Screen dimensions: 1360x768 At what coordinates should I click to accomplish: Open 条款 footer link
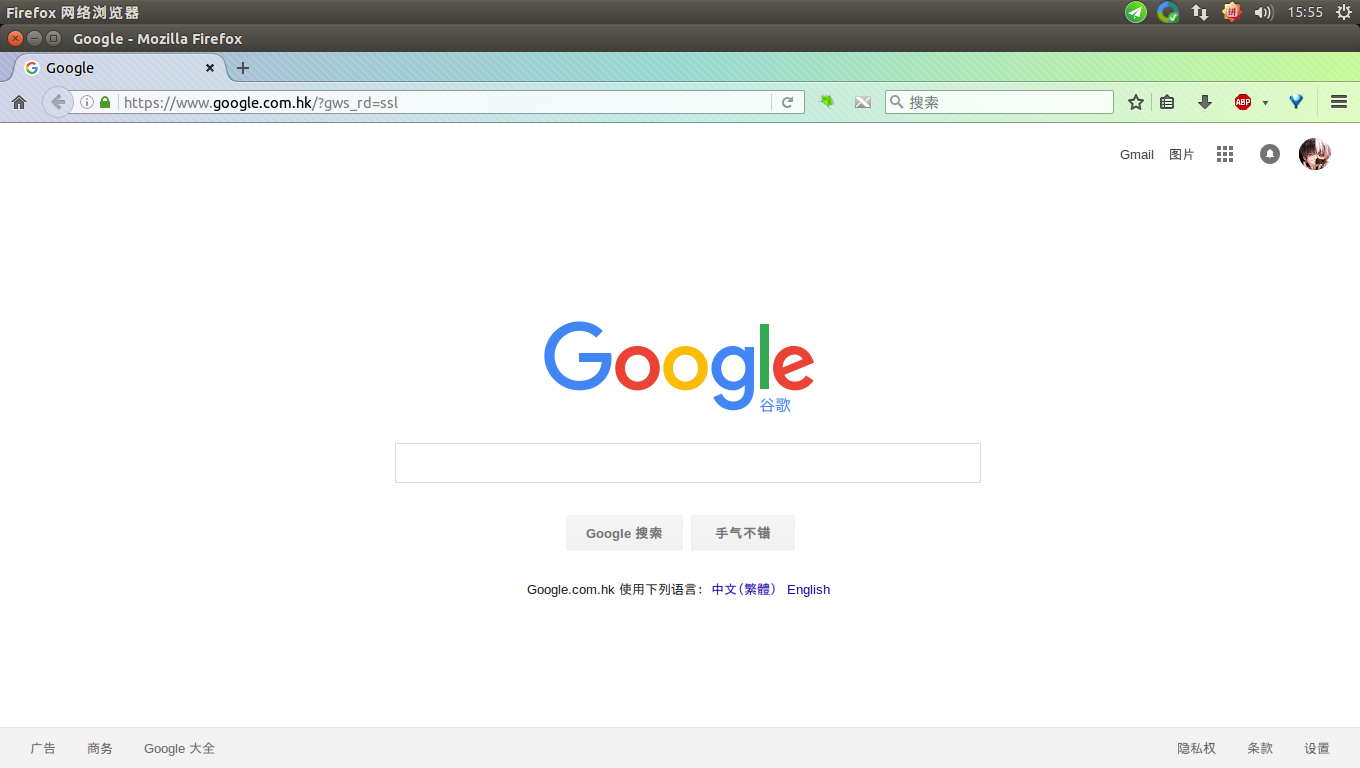[1260, 748]
